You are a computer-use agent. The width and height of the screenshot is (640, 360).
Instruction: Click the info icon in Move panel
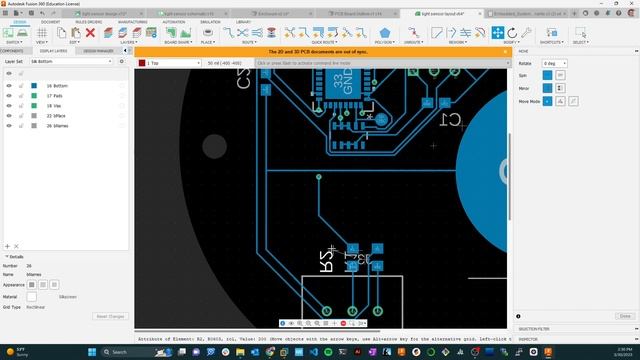coord(518,316)
